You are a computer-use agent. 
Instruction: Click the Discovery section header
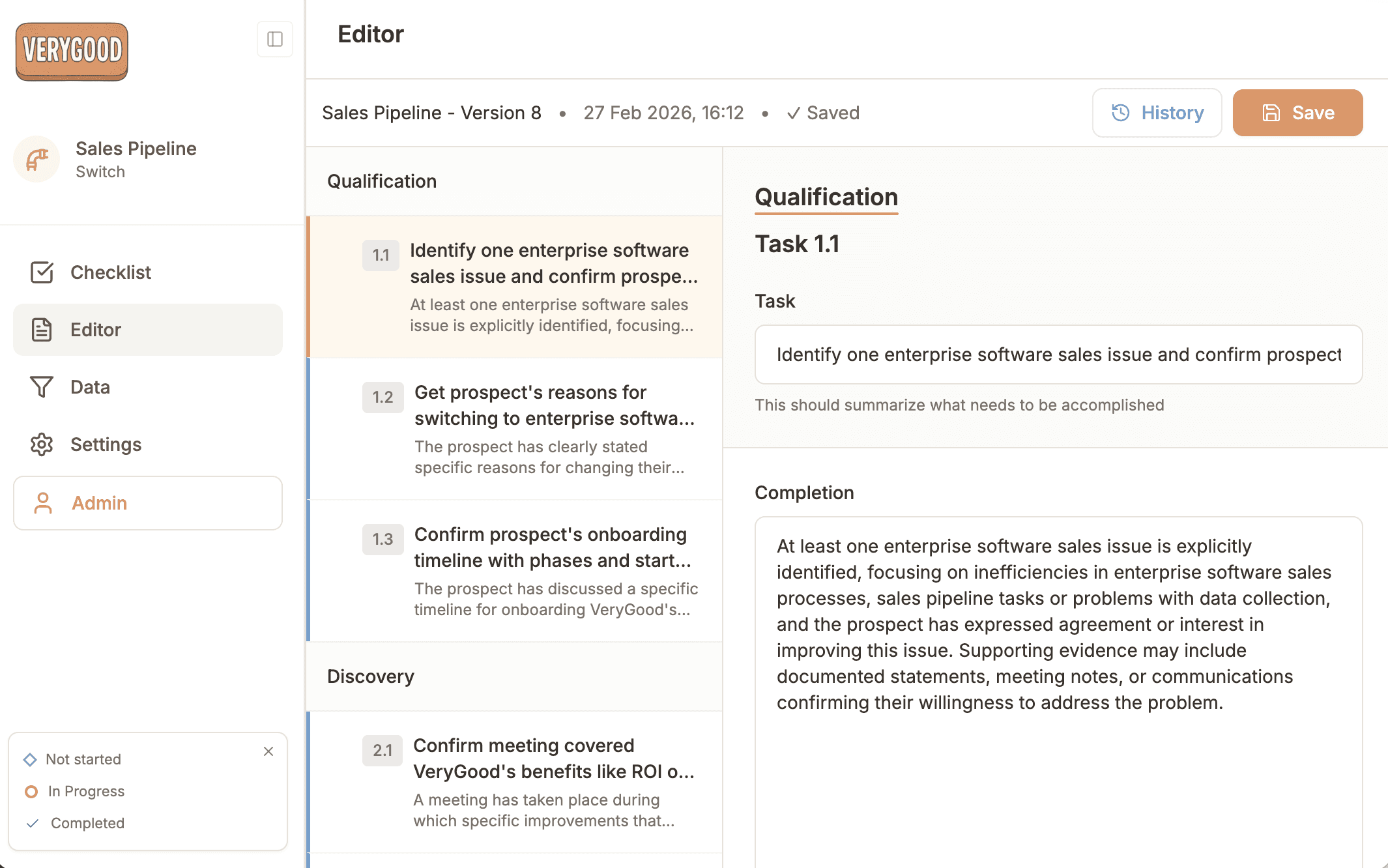(370, 676)
